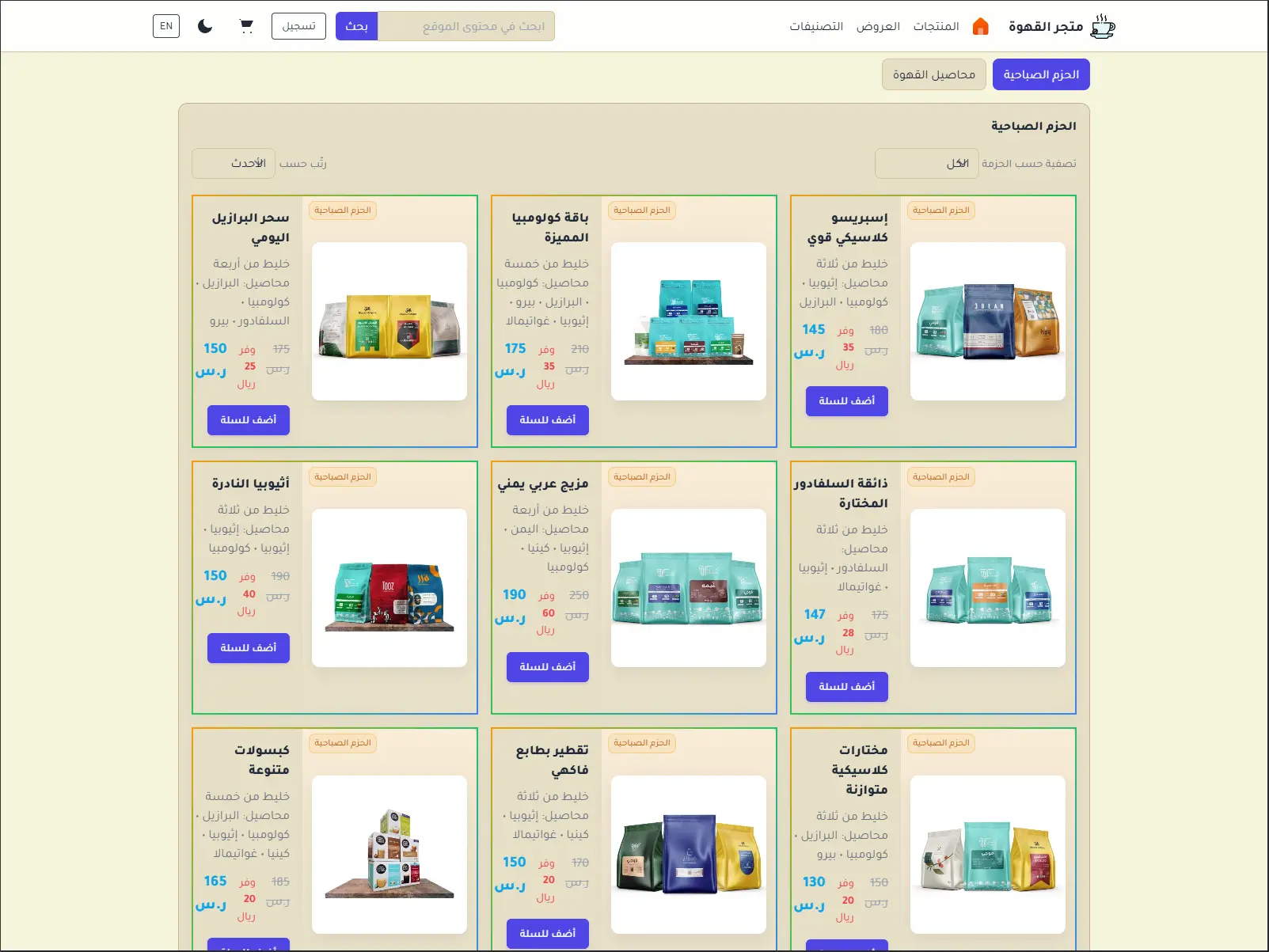Open التصنيفات navigation link
The image size is (1269, 952).
point(815,27)
